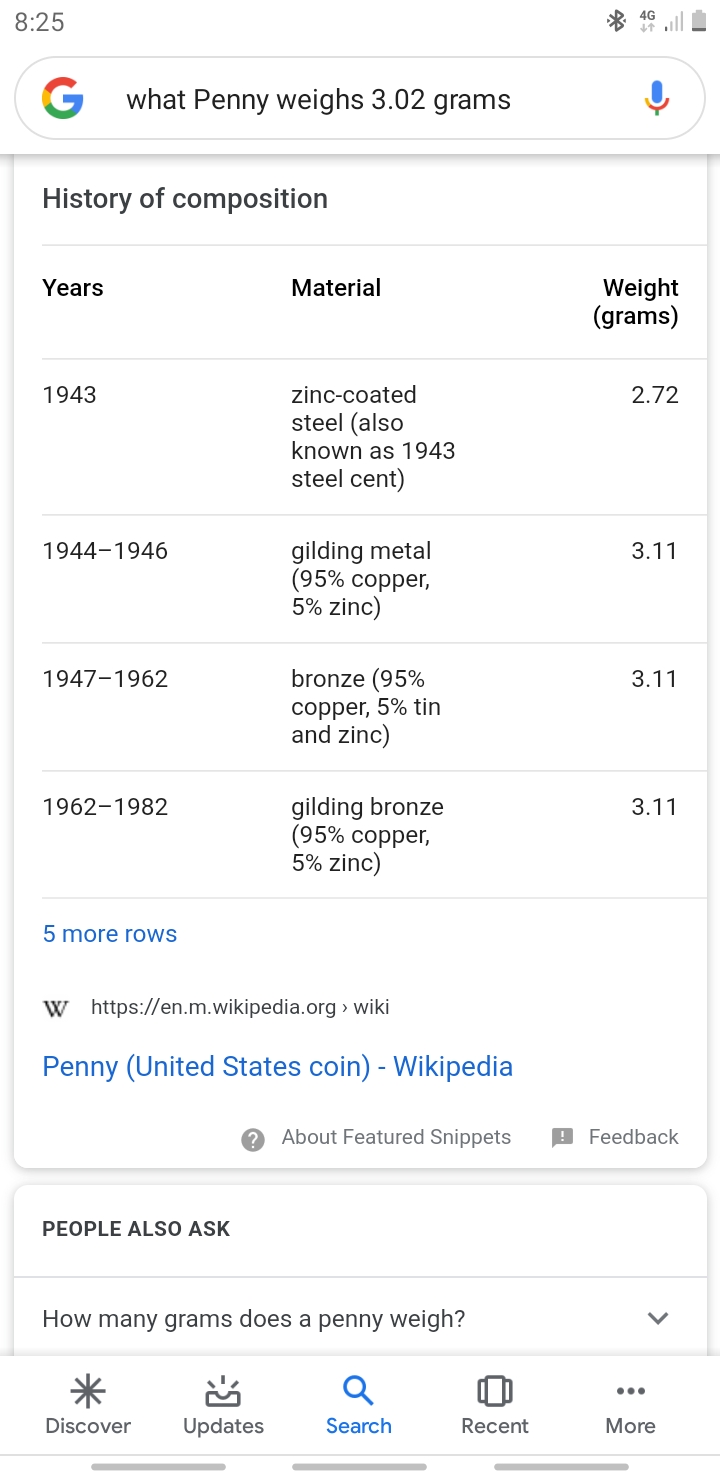The height and width of the screenshot is (1480, 720).
Task: Tap the en.m.wikipedia.org source URL
Action: 240,1007
